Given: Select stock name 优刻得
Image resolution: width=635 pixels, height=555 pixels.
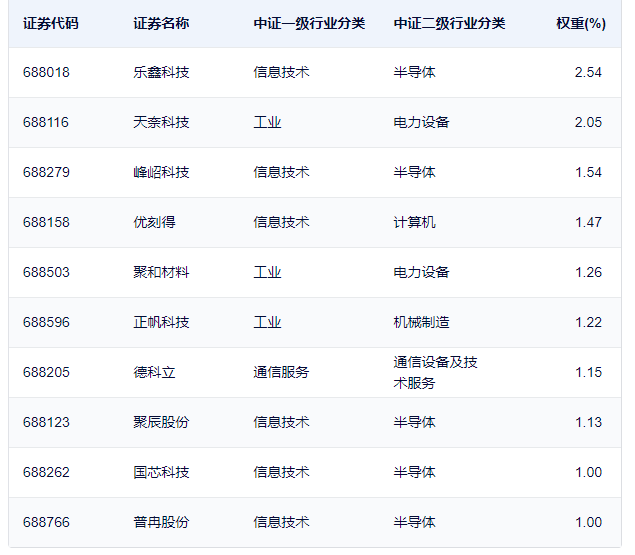Looking at the screenshot, I should [154, 222].
